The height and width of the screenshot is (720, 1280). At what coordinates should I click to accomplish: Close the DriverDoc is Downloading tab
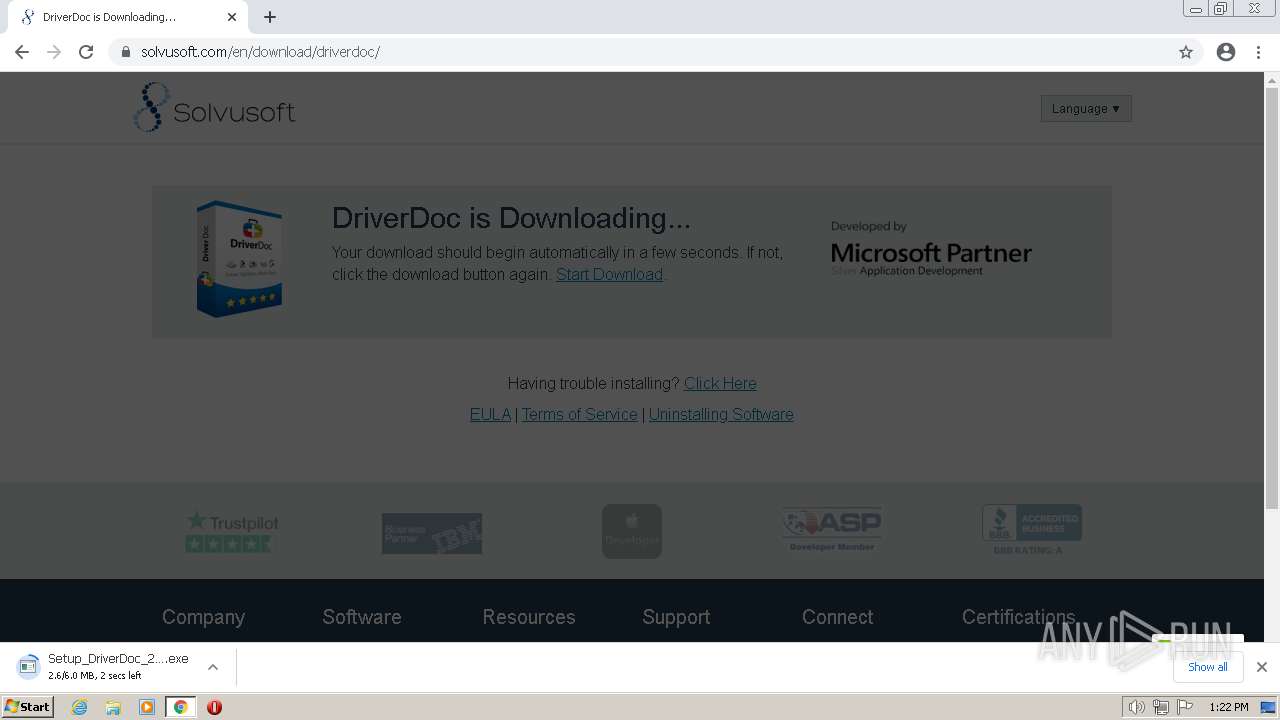tap(232, 17)
